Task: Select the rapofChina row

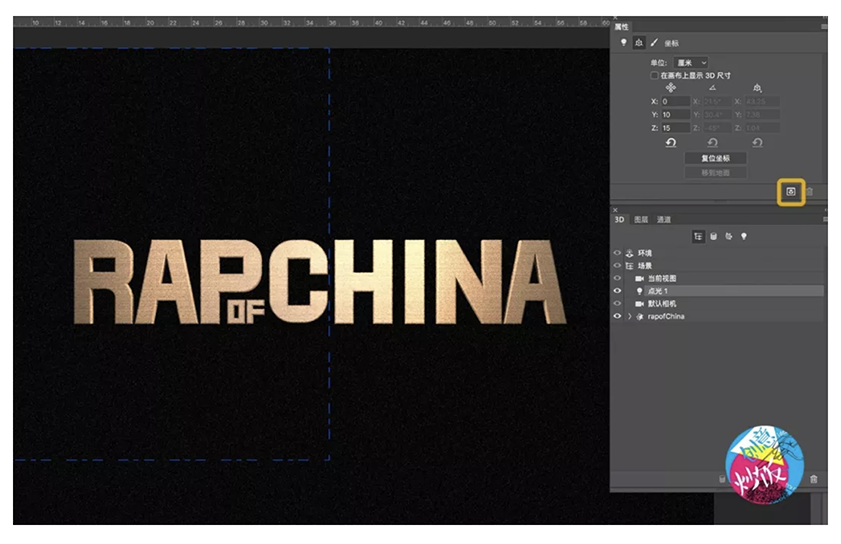Action: pyautogui.click(x=718, y=317)
